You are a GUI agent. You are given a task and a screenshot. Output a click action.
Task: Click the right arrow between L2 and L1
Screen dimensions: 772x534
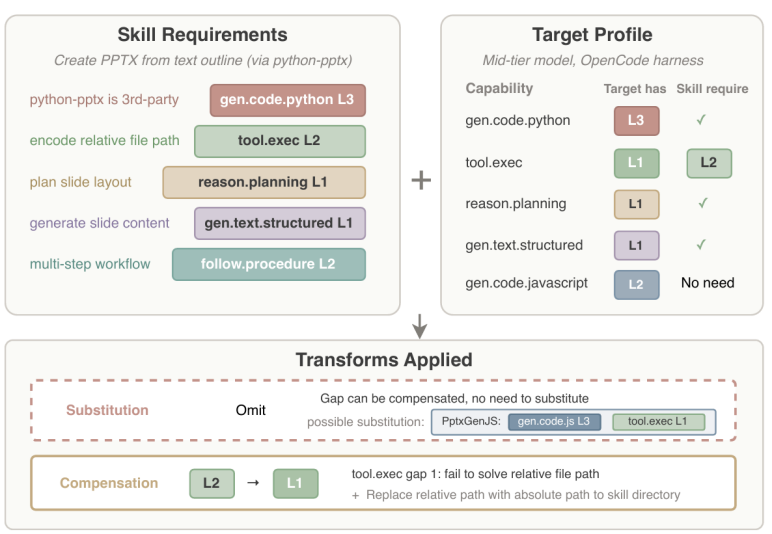click(x=252, y=483)
